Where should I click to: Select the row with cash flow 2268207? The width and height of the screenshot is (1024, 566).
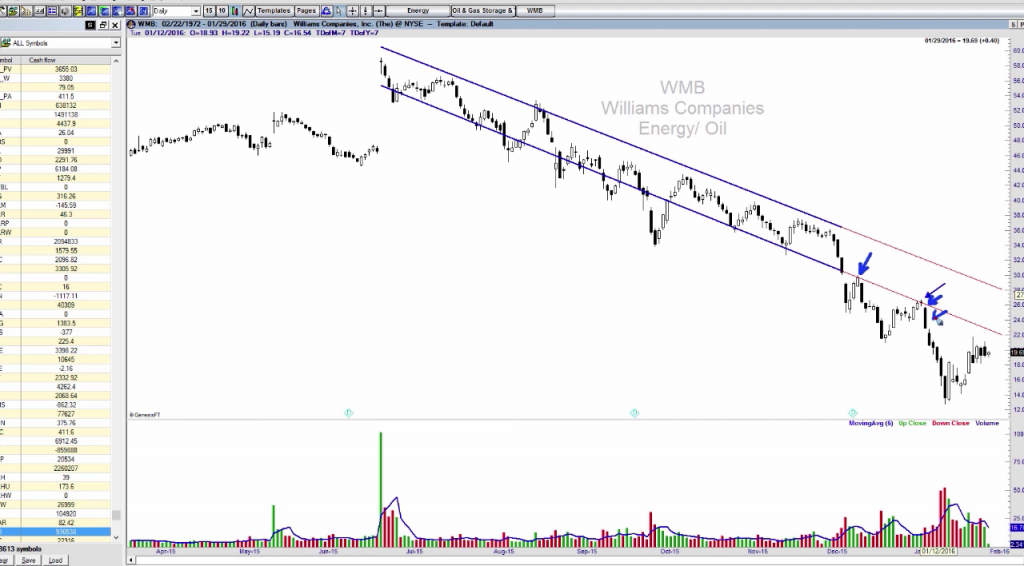click(x=56, y=468)
